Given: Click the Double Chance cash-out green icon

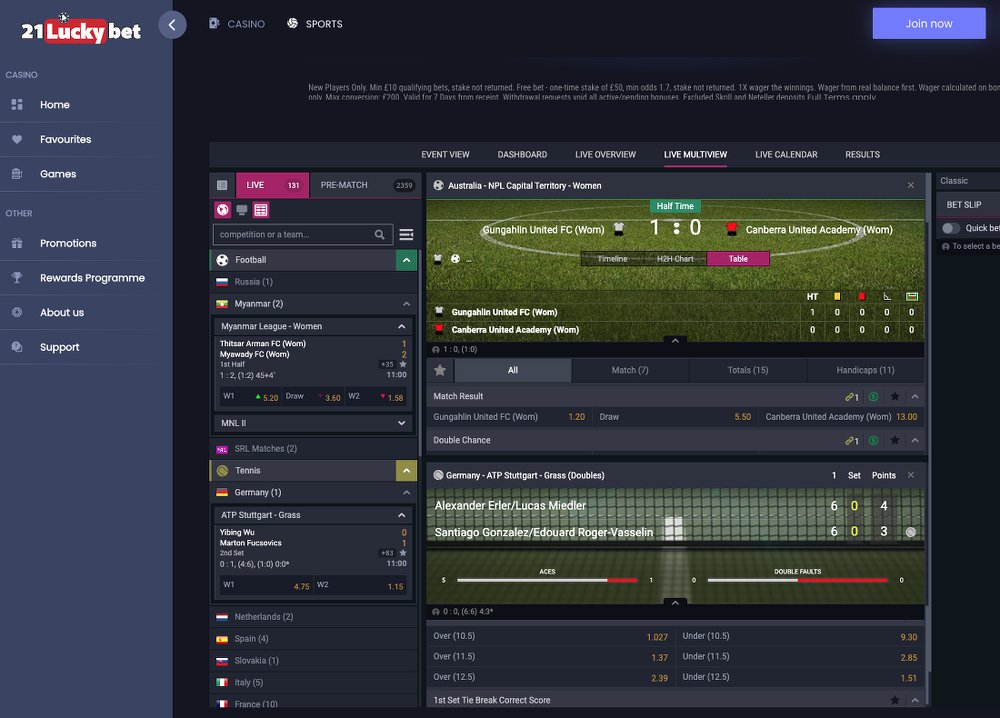Looking at the screenshot, I should pyautogui.click(x=874, y=440).
